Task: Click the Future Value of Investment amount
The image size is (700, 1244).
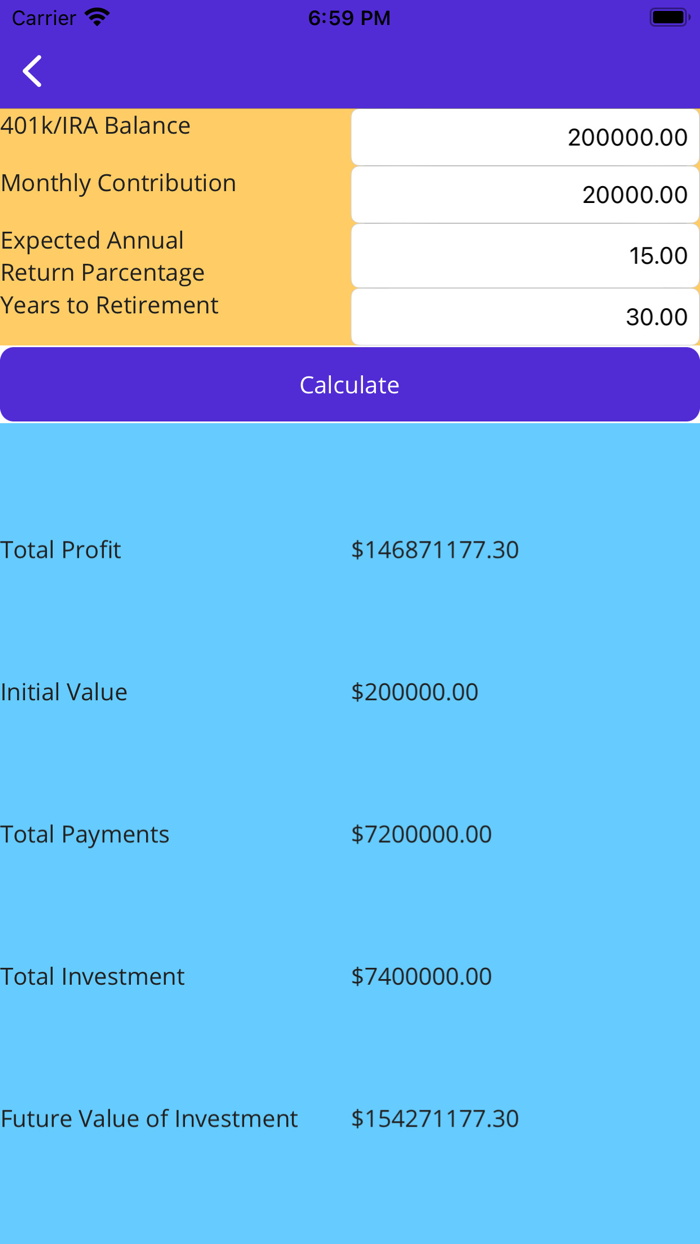Action: click(x=435, y=1118)
